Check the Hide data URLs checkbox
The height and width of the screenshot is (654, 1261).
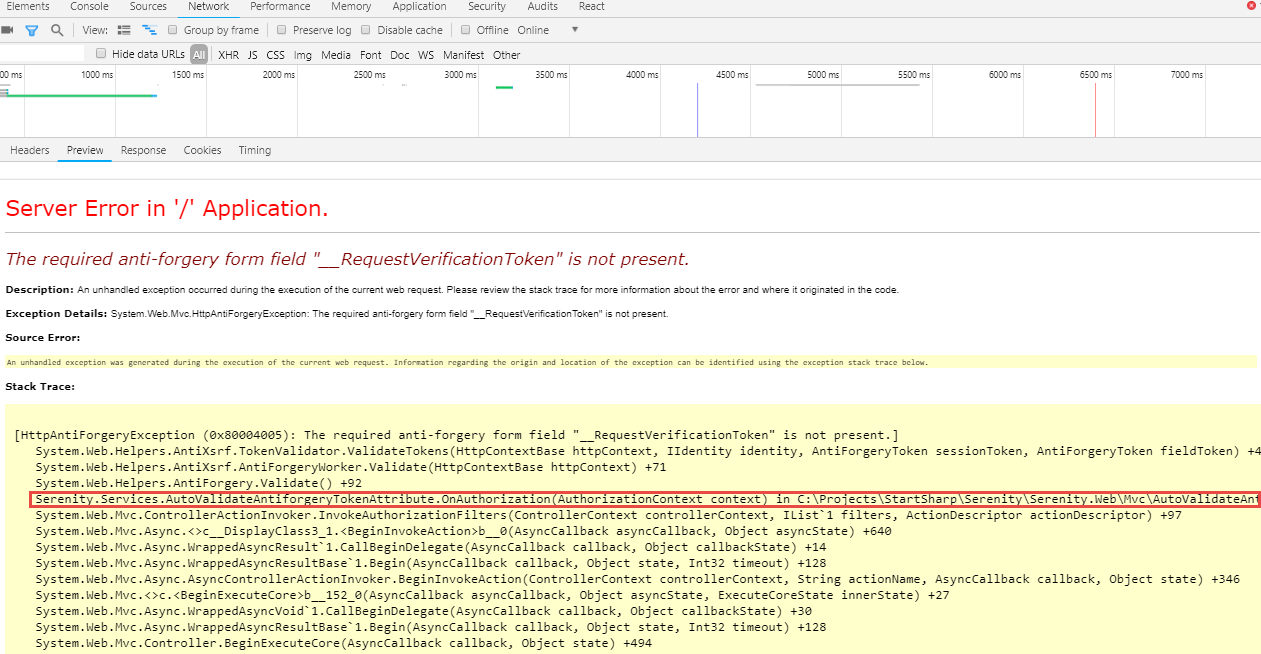tap(100, 54)
